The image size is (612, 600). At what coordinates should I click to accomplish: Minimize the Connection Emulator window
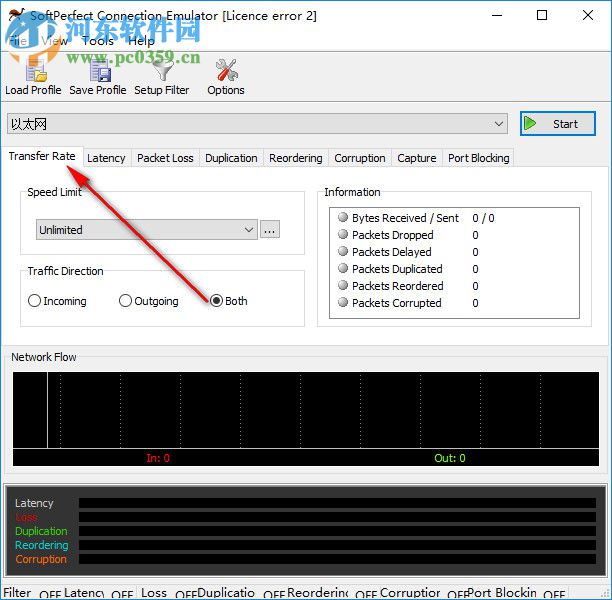tap(497, 15)
